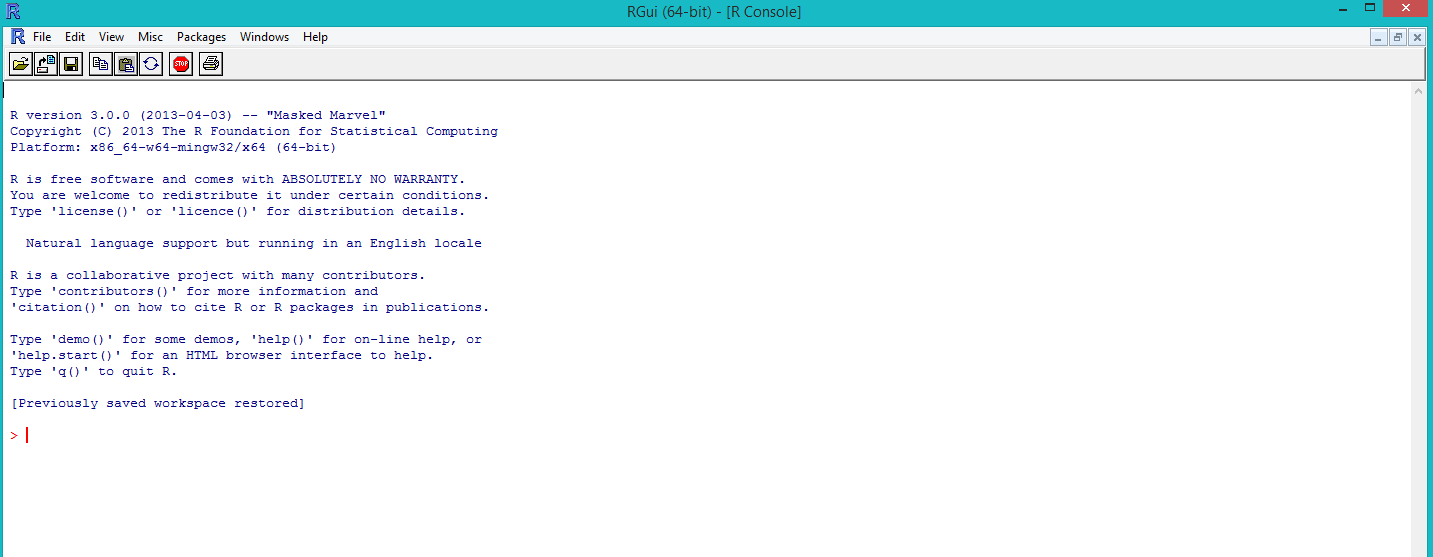Close the R Console child window
This screenshot has height=557, width=1433.
coord(1417,37)
